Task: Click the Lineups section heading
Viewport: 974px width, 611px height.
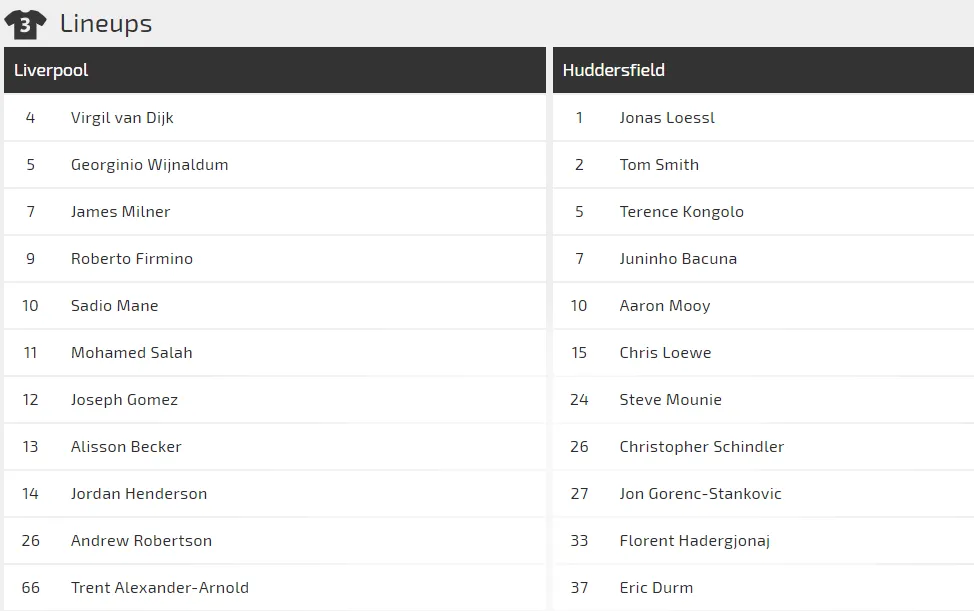Action: [106, 24]
